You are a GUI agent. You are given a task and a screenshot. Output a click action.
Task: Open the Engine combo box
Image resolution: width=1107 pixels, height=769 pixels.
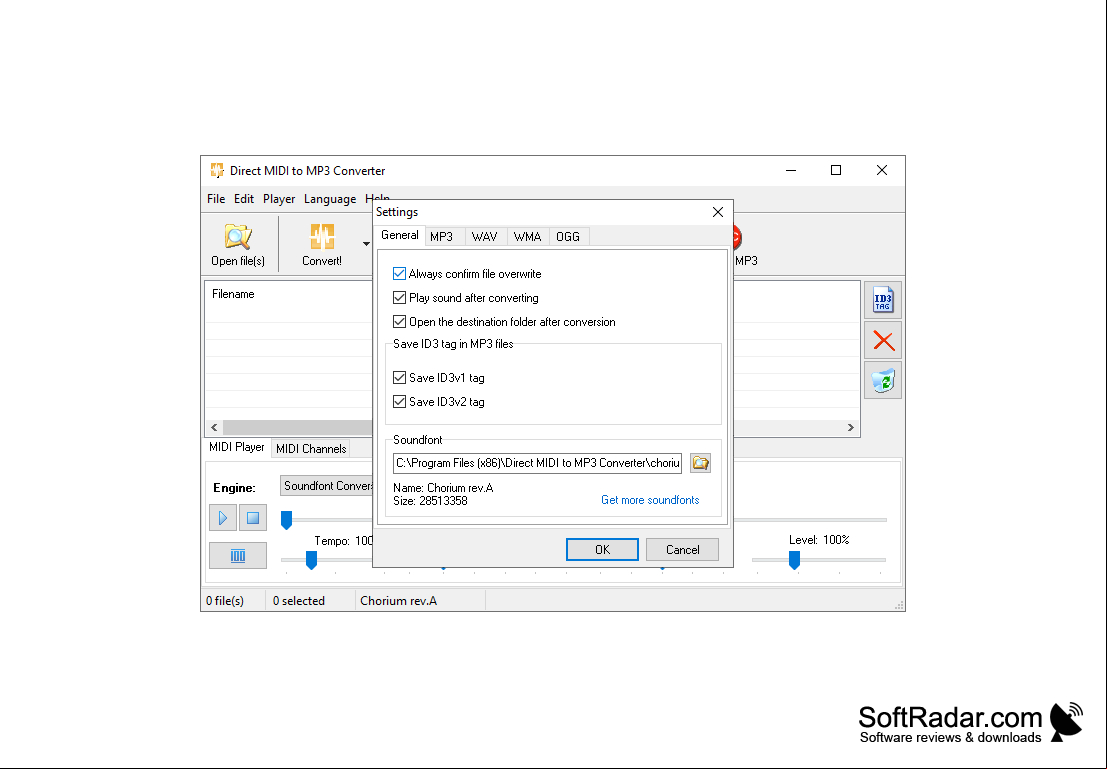326,486
